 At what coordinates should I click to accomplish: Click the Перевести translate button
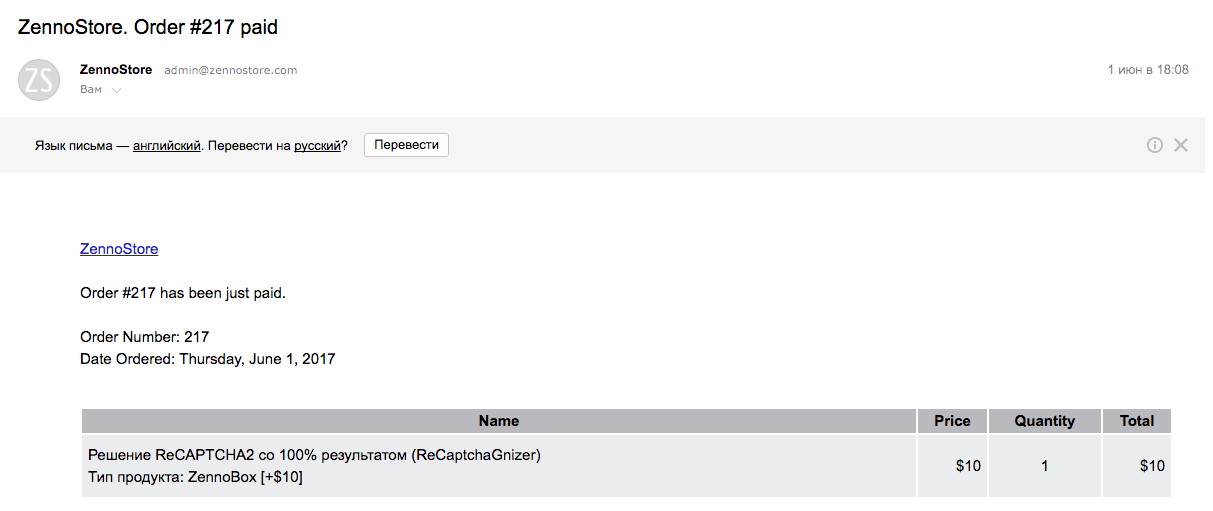tap(406, 145)
